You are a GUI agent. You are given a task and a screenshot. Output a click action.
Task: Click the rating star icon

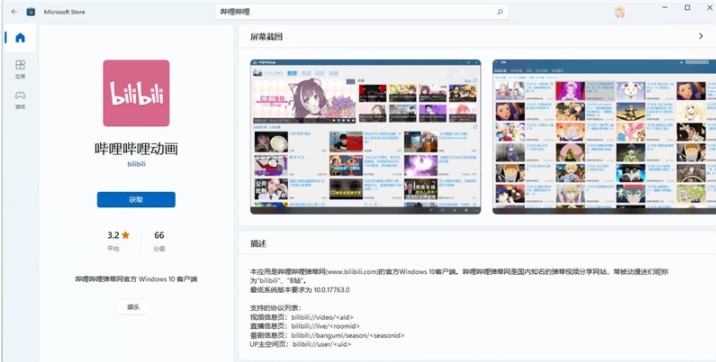coord(126,235)
